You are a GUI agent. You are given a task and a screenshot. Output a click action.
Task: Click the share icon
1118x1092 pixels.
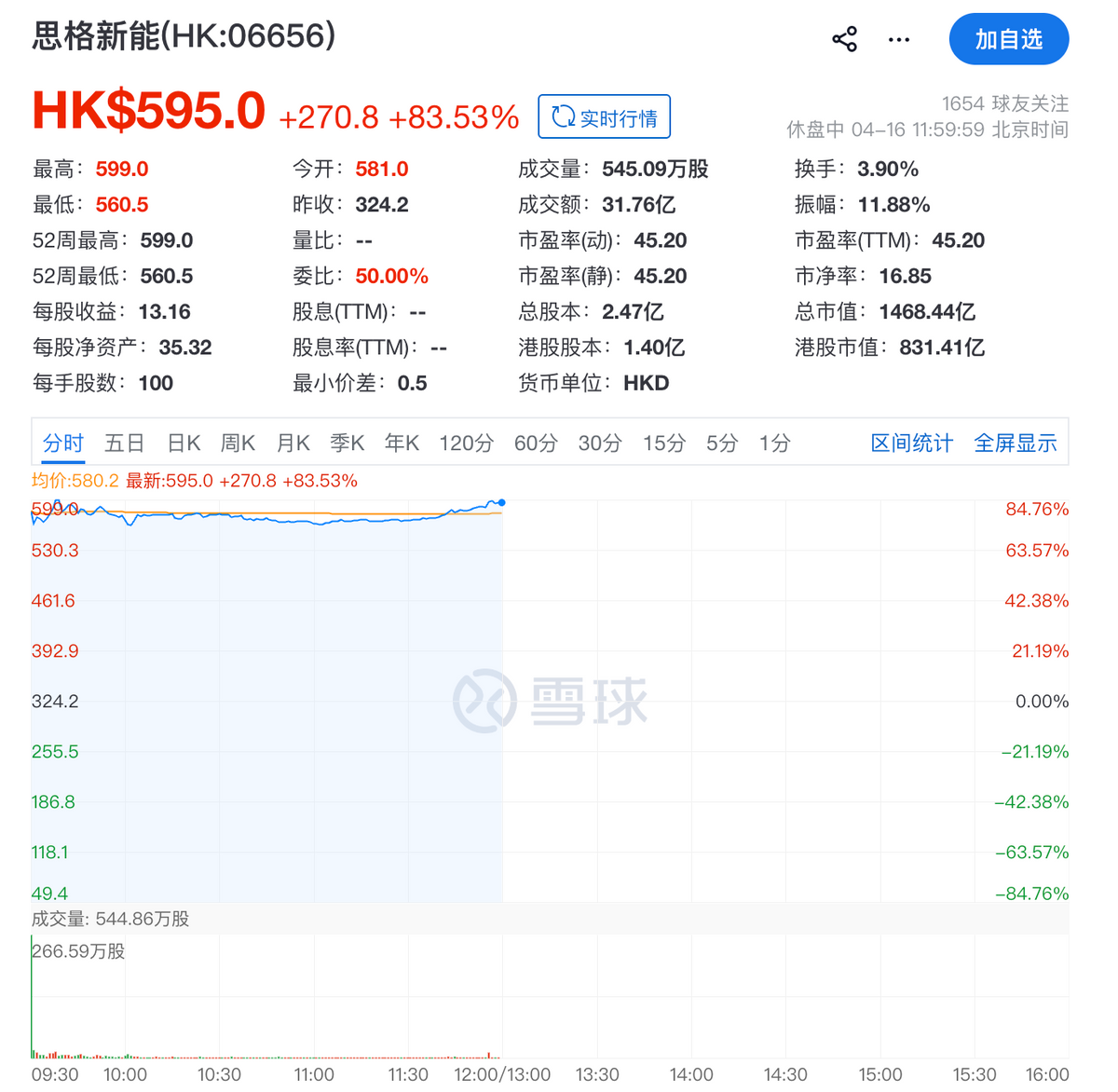(x=844, y=39)
